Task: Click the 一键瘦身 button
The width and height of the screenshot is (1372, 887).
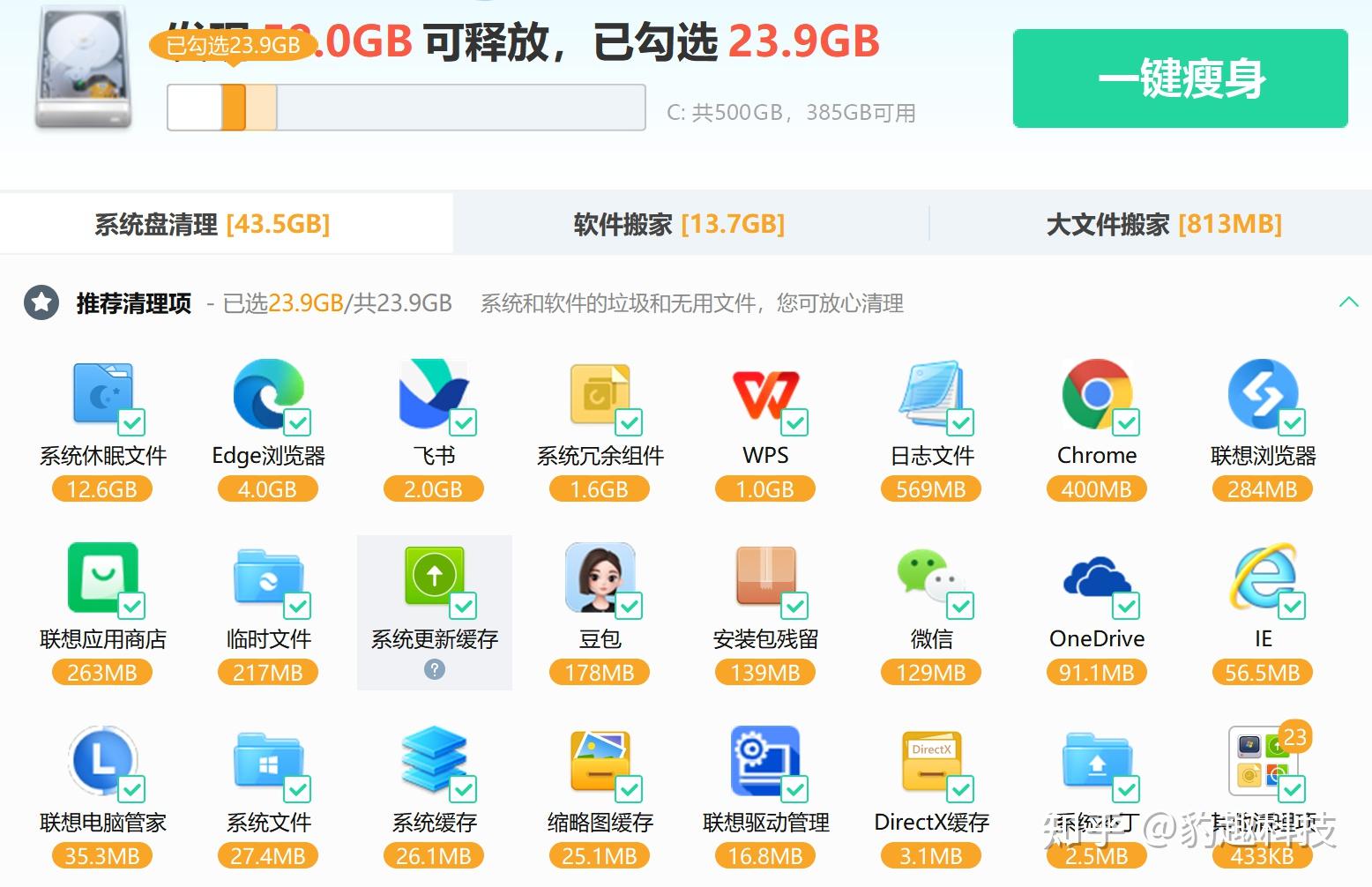Action: [1180, 78]
